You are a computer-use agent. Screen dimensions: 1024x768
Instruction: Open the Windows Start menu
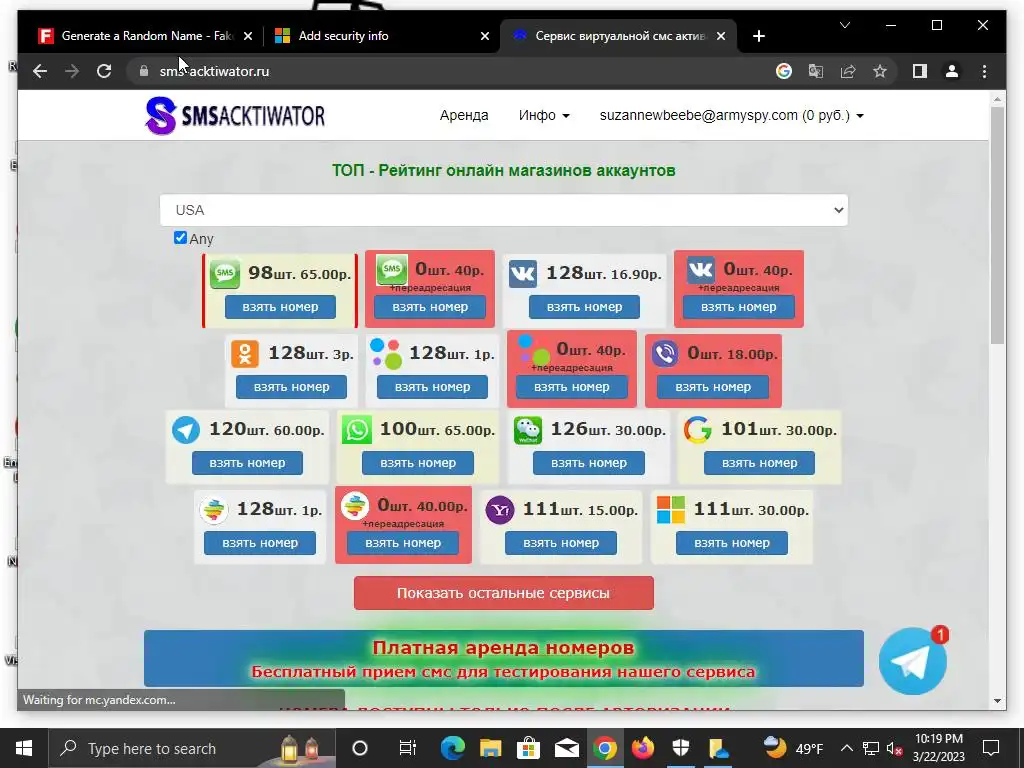coord(24,748)
